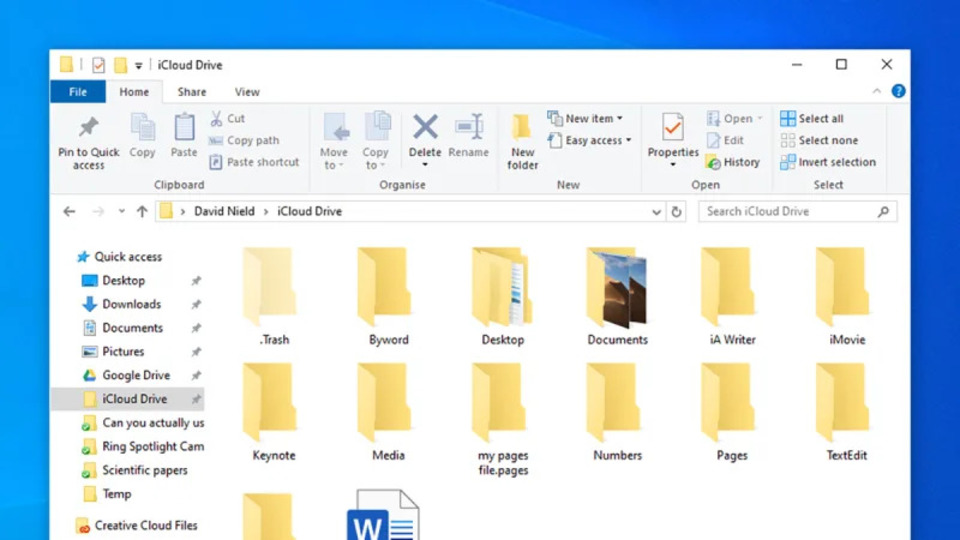Collapse the ribbon with the caret arrow

pyautogui.click(x=877, y=91)
